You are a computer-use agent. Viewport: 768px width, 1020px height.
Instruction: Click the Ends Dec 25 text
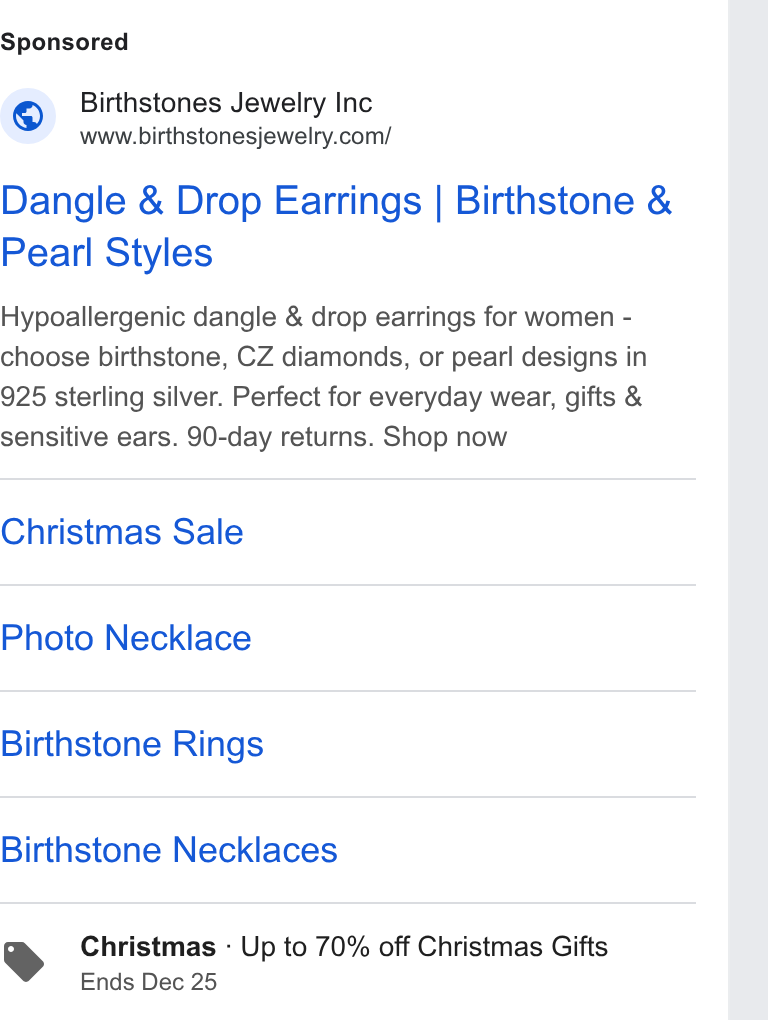point(148,982)
